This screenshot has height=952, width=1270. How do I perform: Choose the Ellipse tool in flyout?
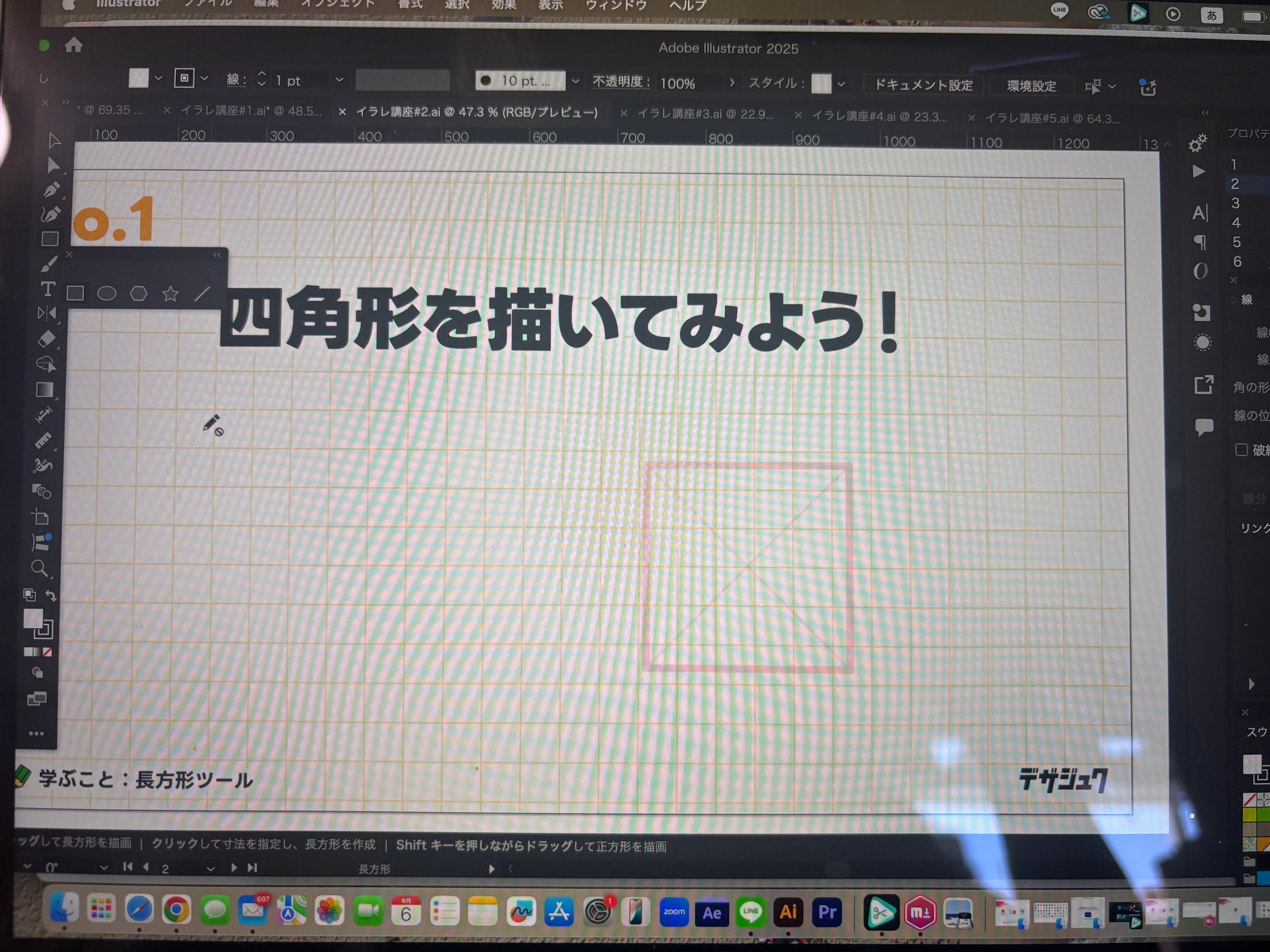click(107, 294)
